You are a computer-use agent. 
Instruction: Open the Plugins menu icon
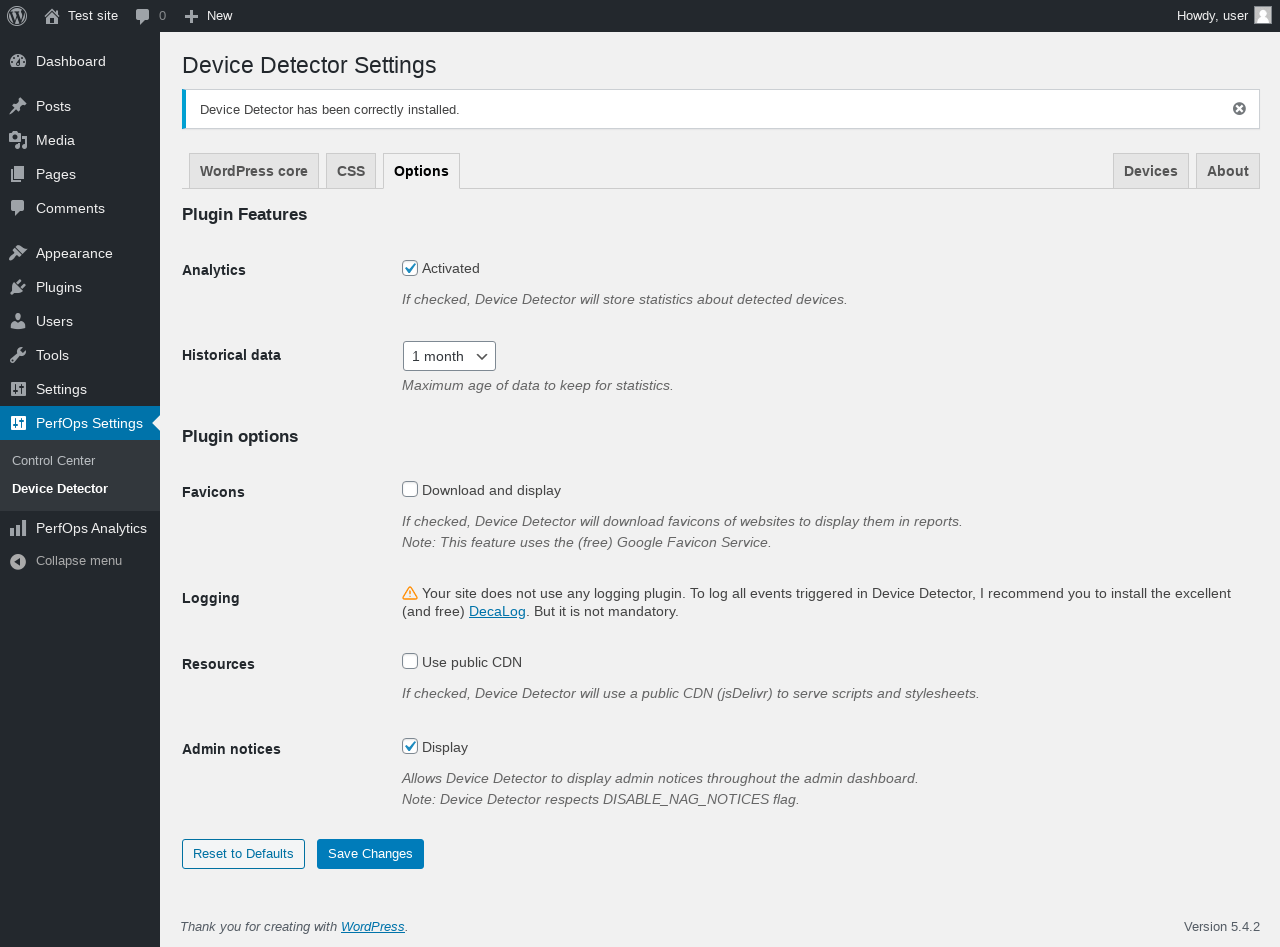click(18, 287)
